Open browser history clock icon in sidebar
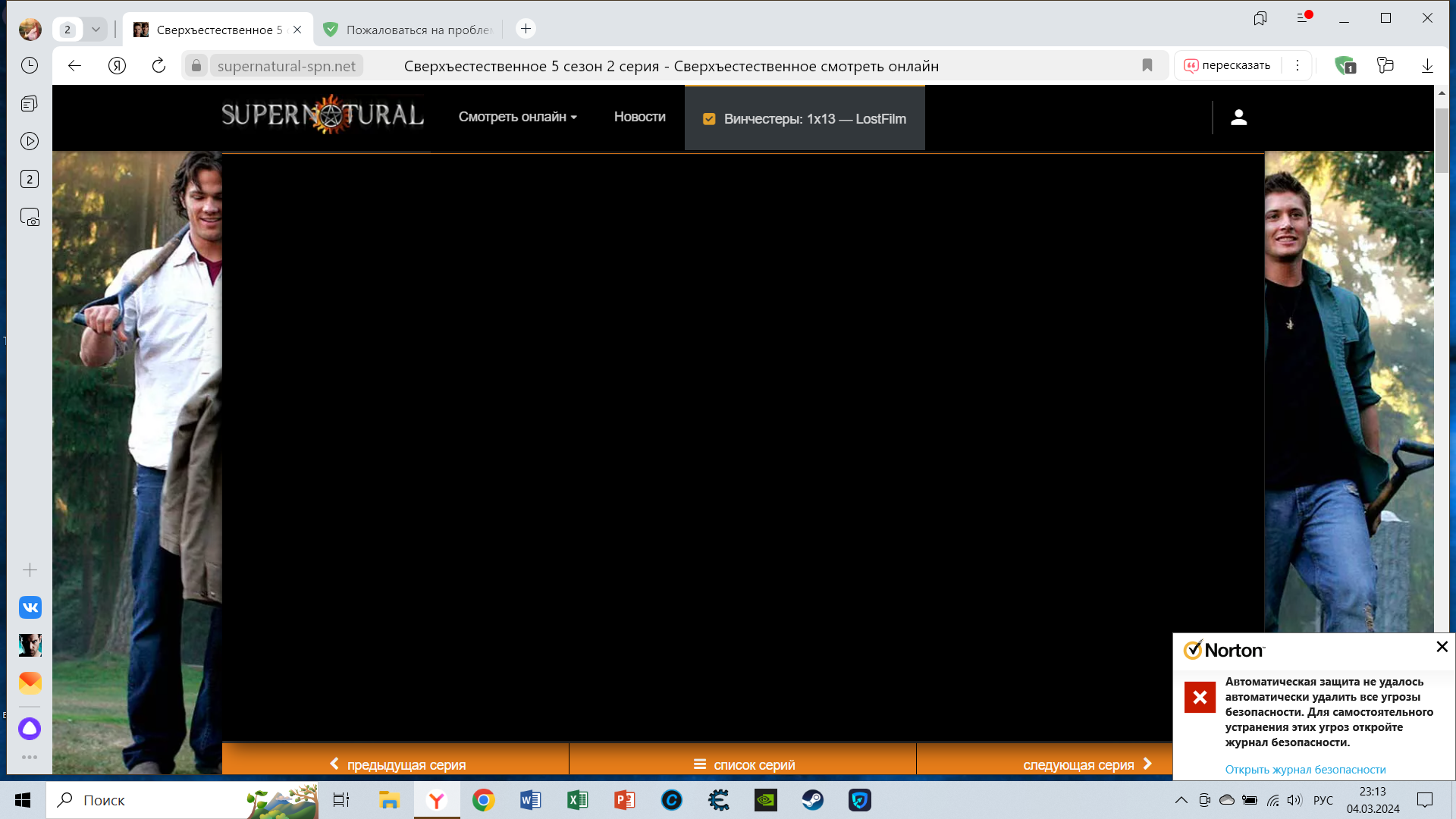The width and height of the screenshot is (1456, 819). [x=30, y=65]
